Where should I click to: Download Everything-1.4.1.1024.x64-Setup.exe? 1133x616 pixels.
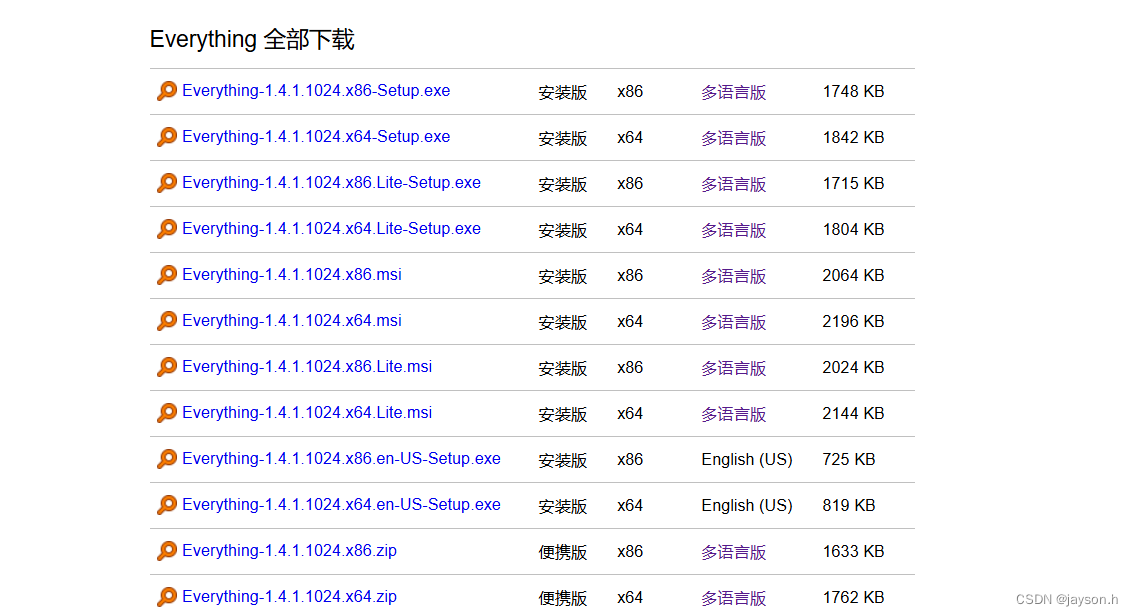tap(316, 136)
